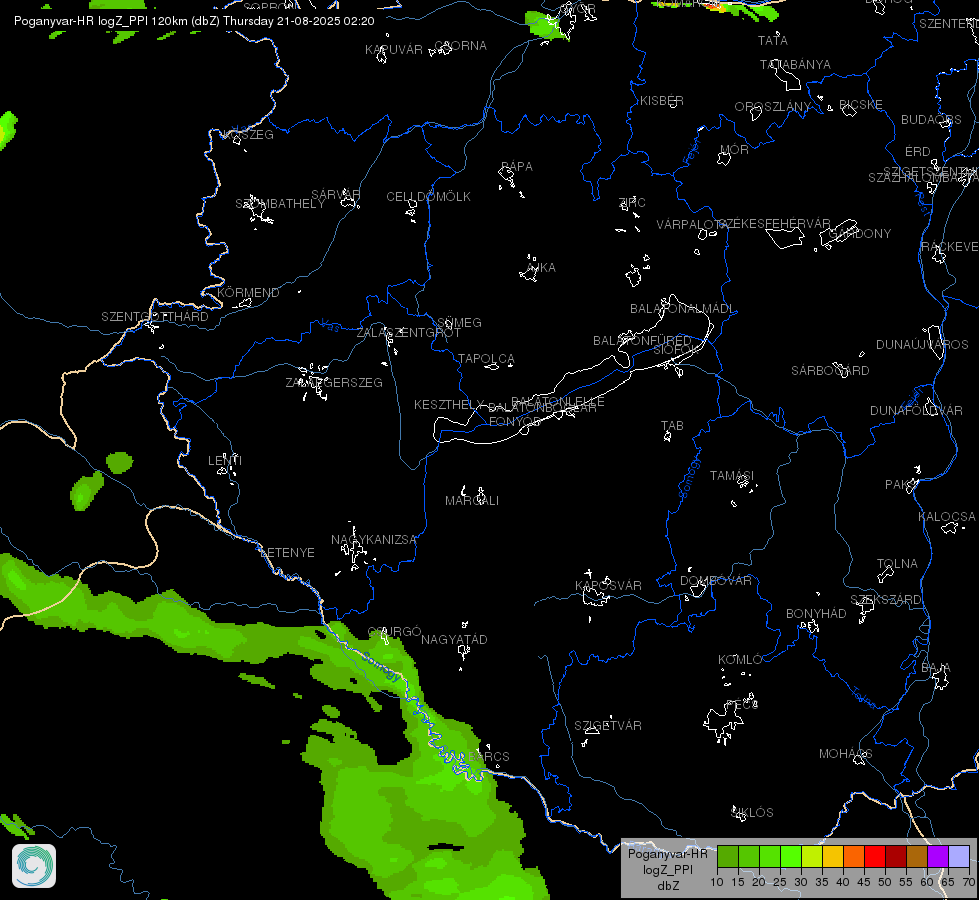
Task: Choose the 60-65 dBZ purple legend swatch
Action: [938, 857]
